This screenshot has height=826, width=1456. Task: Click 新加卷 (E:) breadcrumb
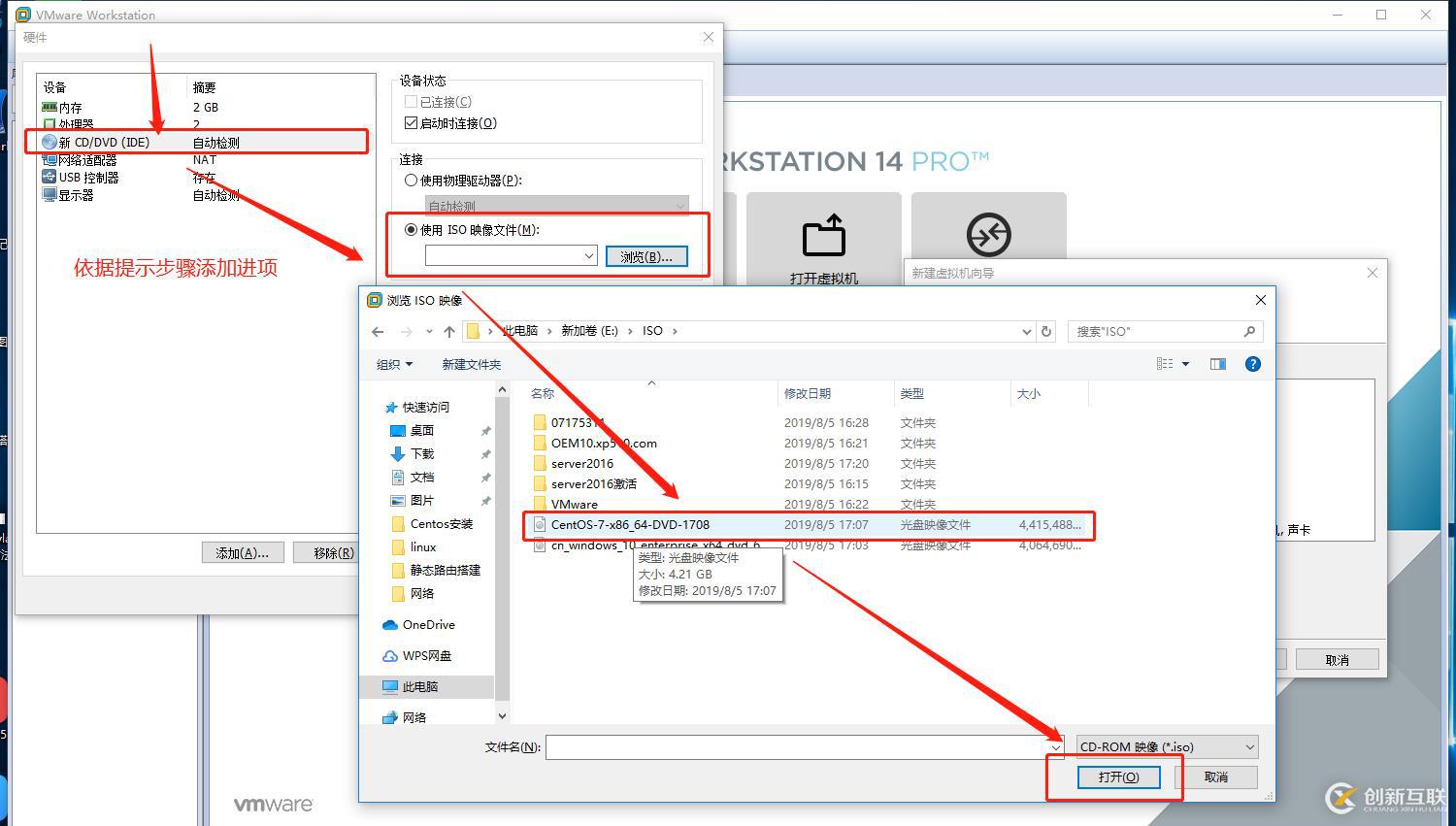coord(589,331)
